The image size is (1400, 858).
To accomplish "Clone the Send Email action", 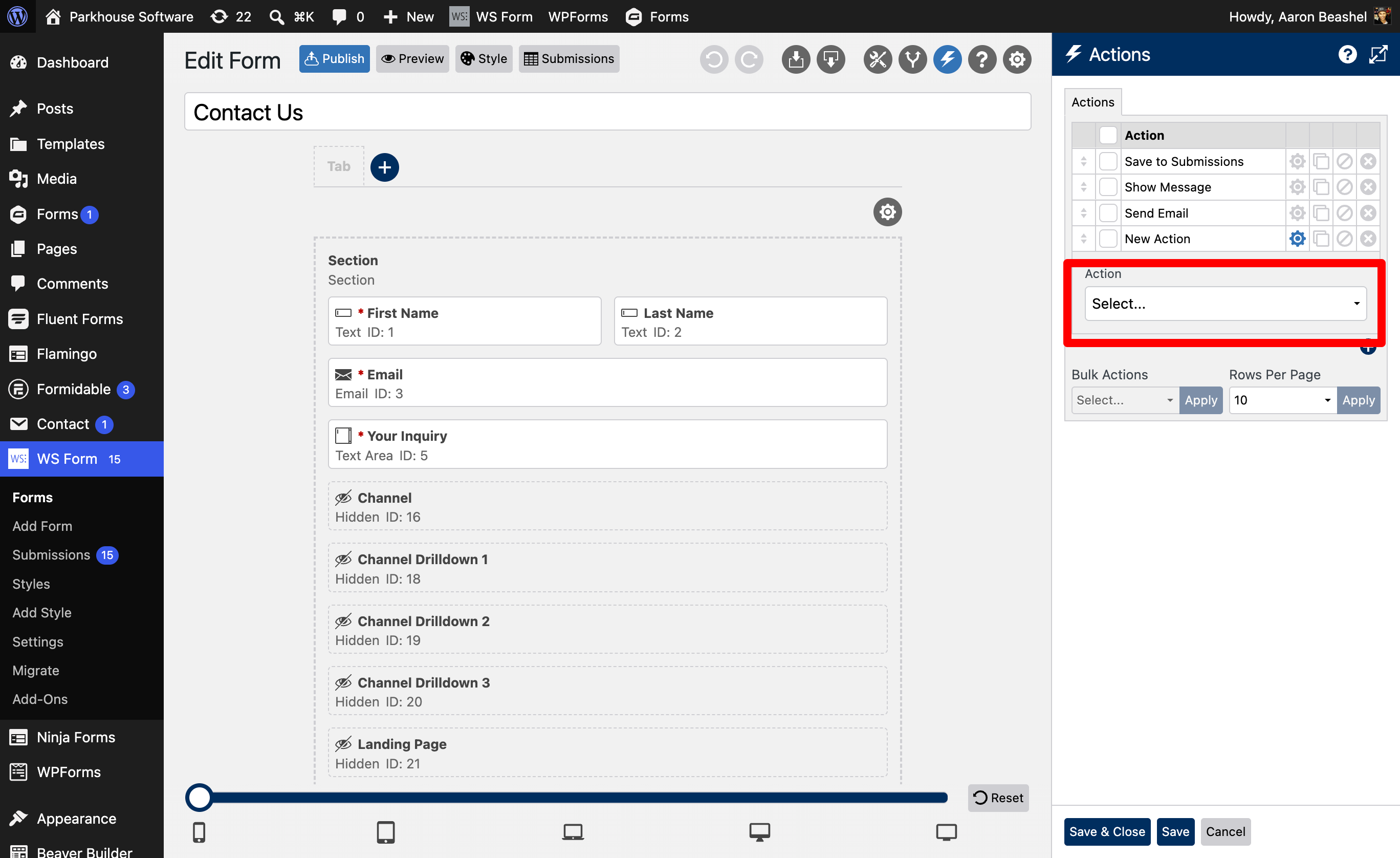I will [x=1321, y=213].
